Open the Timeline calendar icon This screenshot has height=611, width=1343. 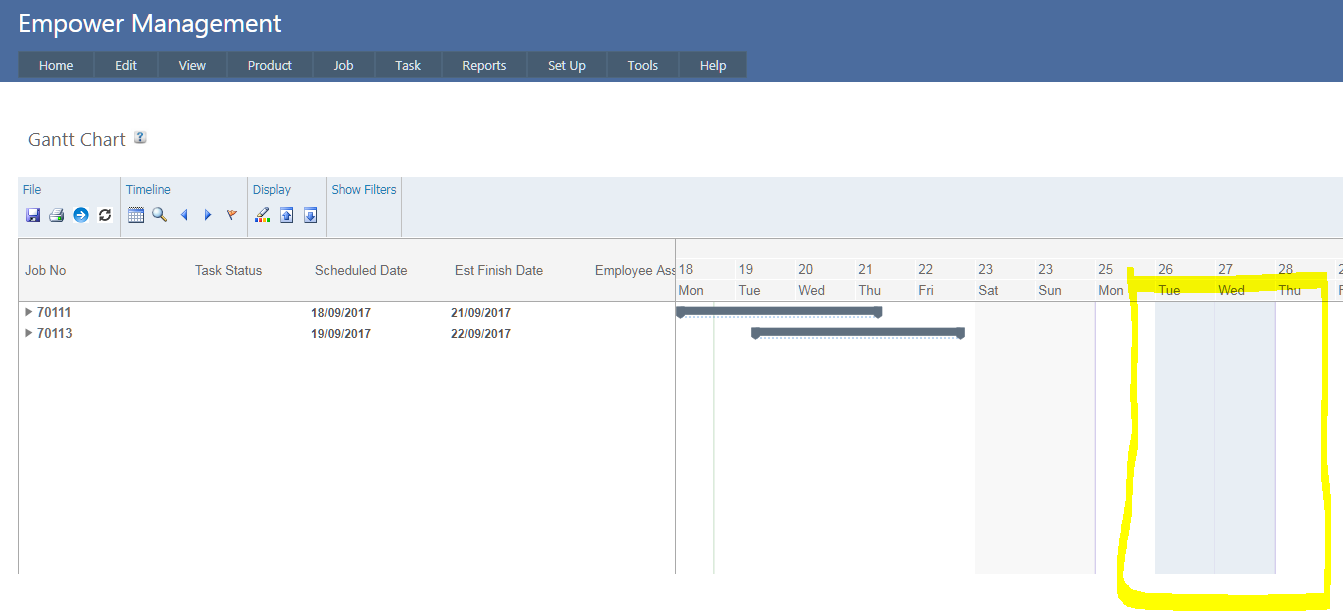pos(136,215)
